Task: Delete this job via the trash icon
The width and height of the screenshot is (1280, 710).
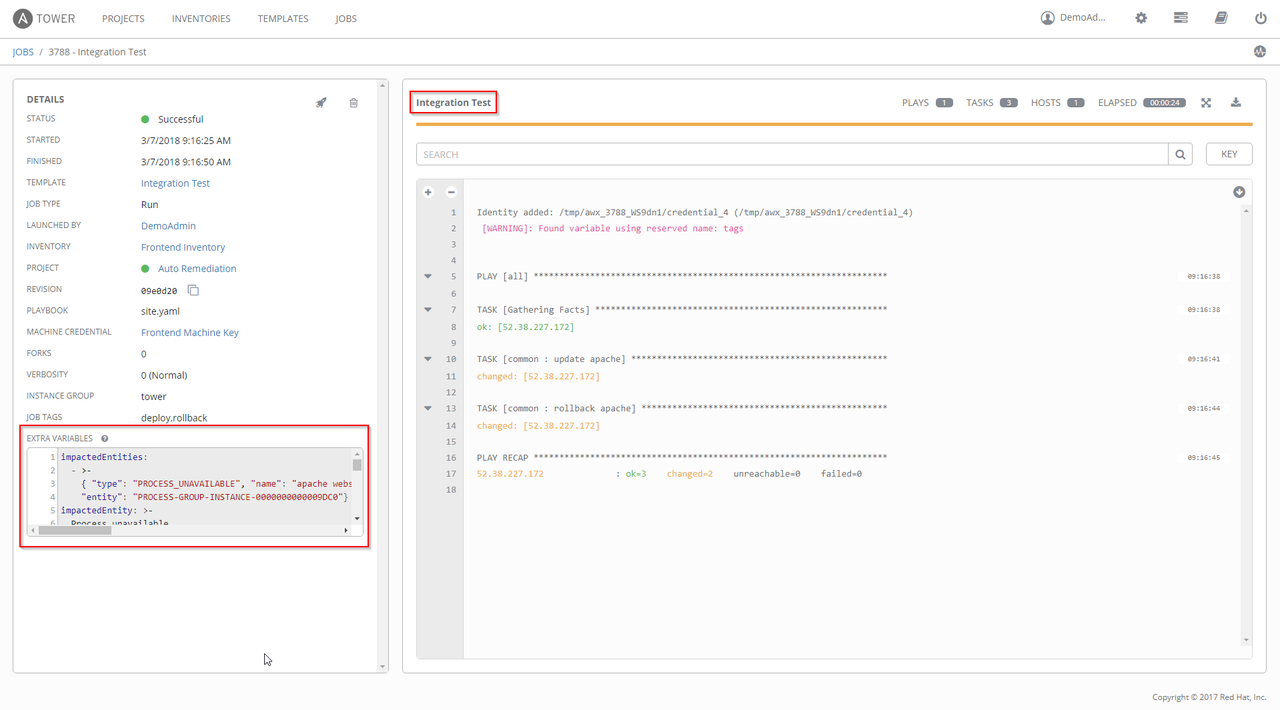Action: (x=353, y=102)
